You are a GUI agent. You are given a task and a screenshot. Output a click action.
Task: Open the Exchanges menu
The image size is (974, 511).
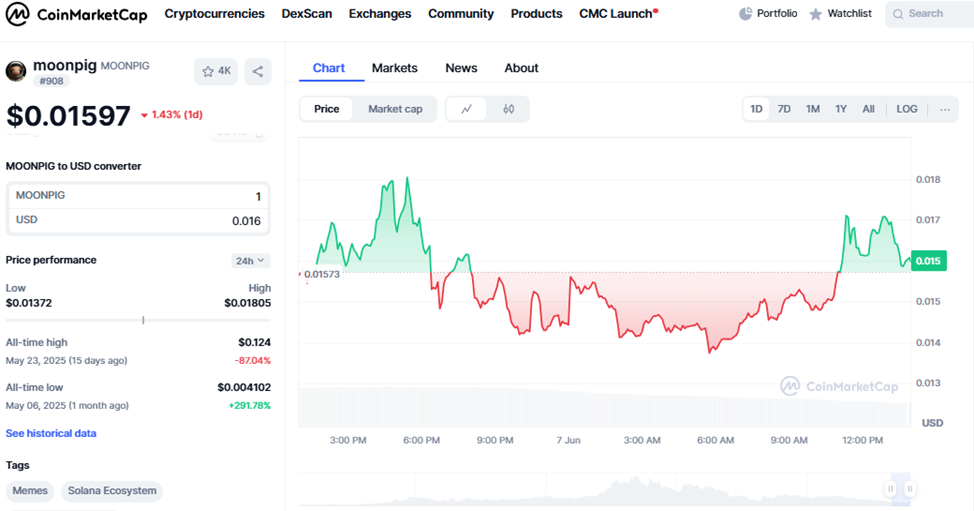coord(380,14)
